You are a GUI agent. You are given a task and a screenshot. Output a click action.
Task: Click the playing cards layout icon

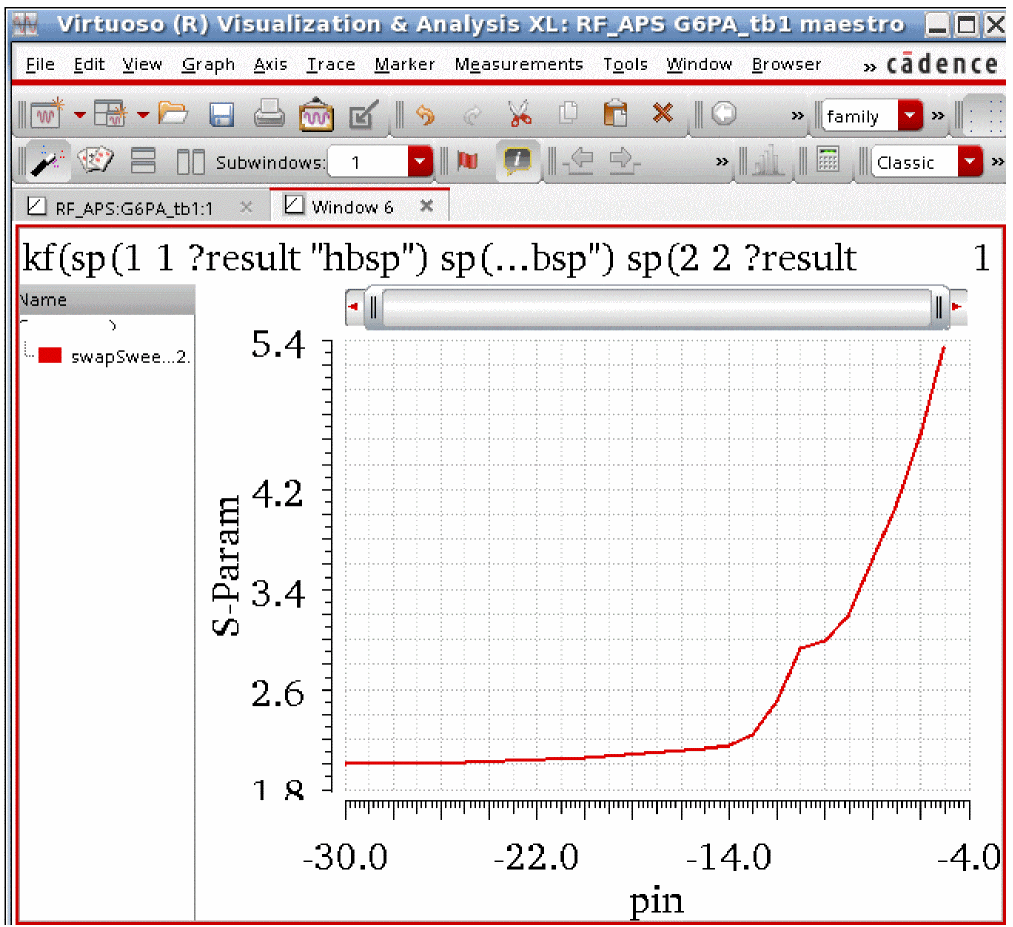coord(95,160)
